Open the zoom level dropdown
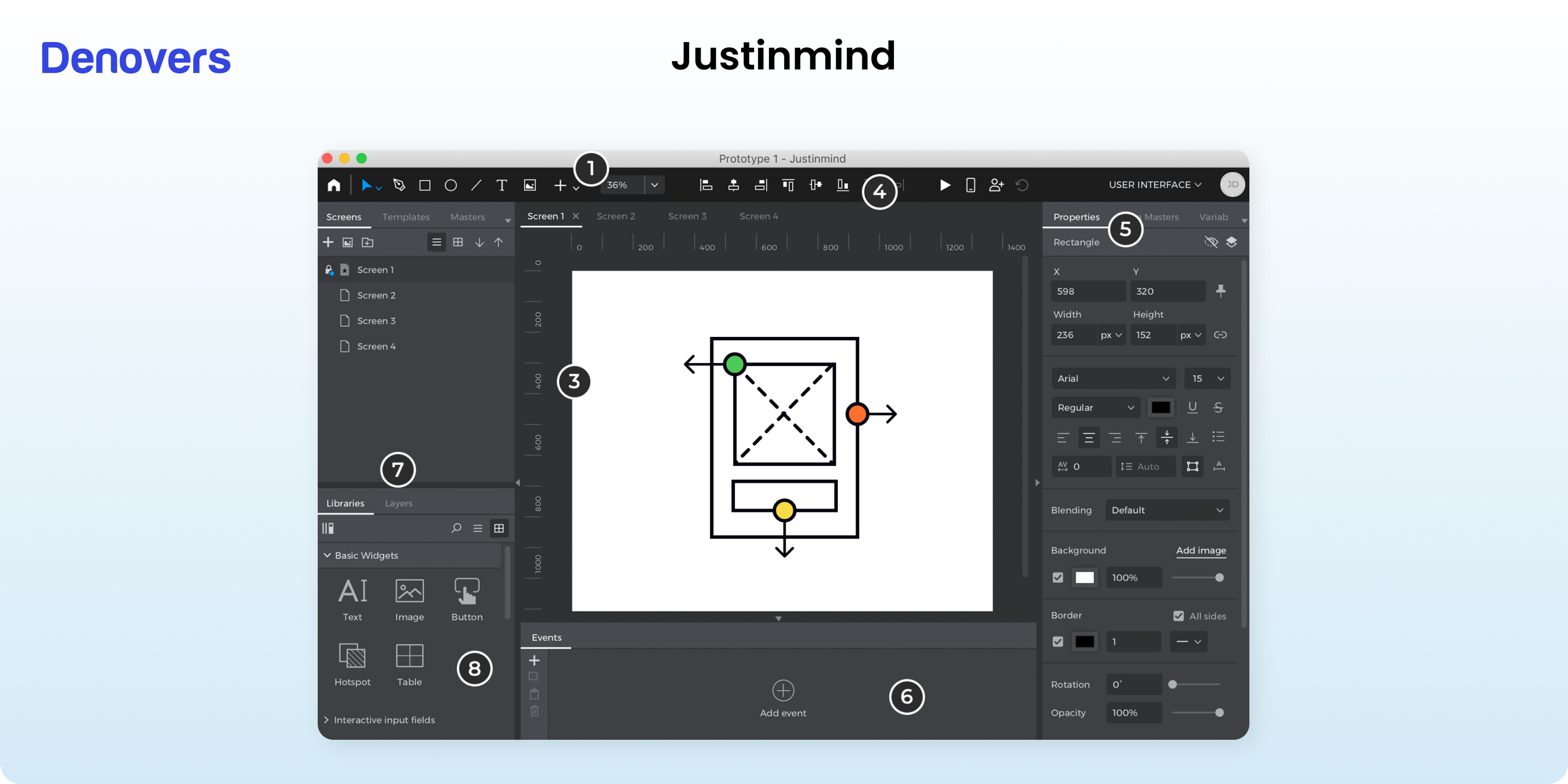Image resolution: width=1568 pixels, height=784 pixels. (x=654, y=185)
